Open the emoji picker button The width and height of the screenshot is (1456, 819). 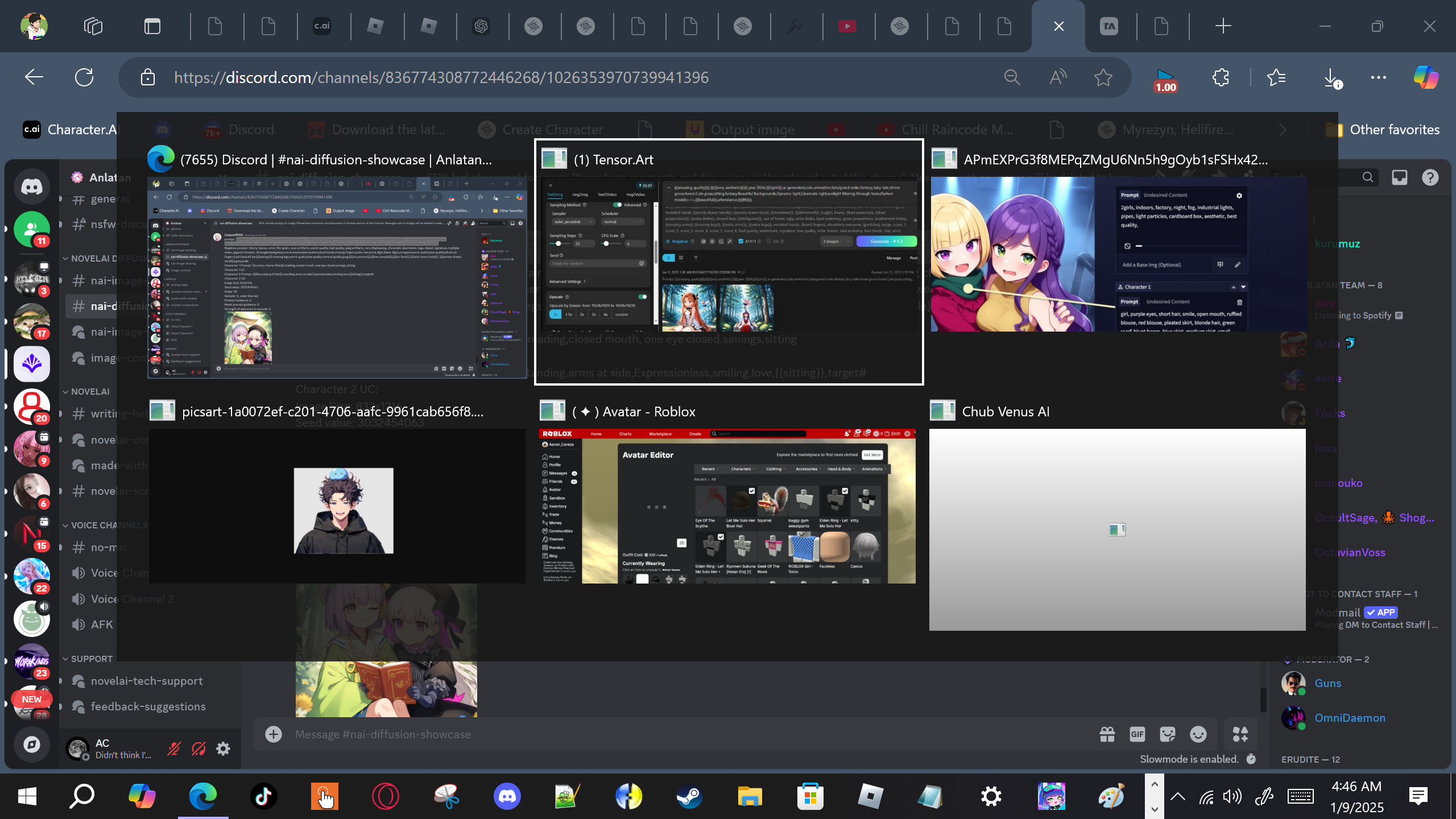pyautogui.click(x=1198, y=734)
